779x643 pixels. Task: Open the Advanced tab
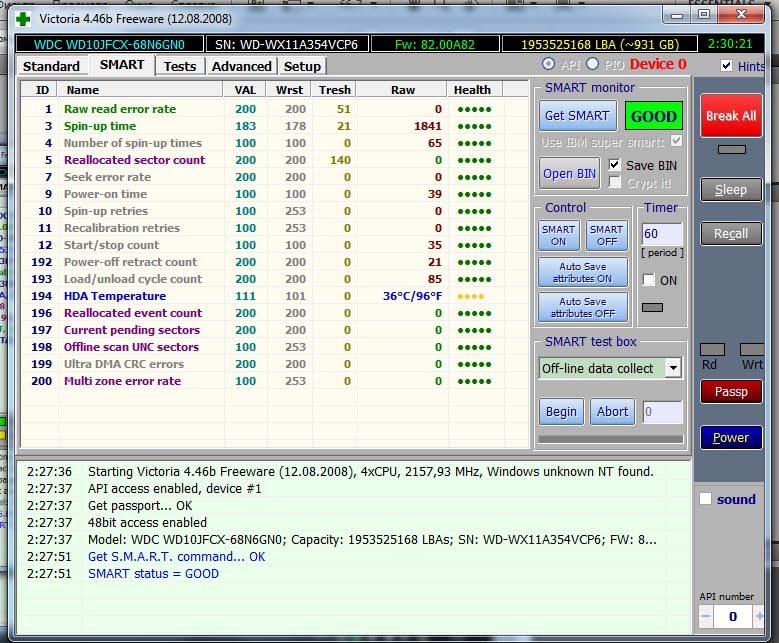(242, 66)
